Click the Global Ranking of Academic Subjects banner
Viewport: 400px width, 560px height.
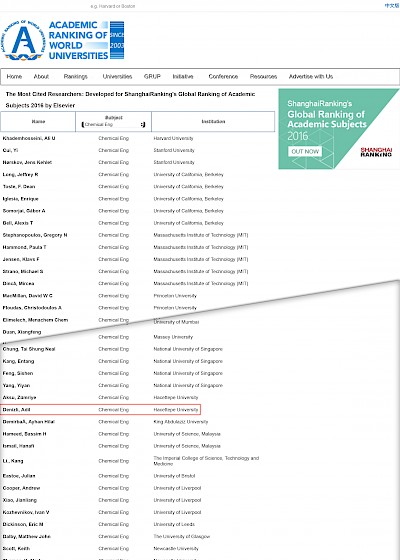[338, 129]
